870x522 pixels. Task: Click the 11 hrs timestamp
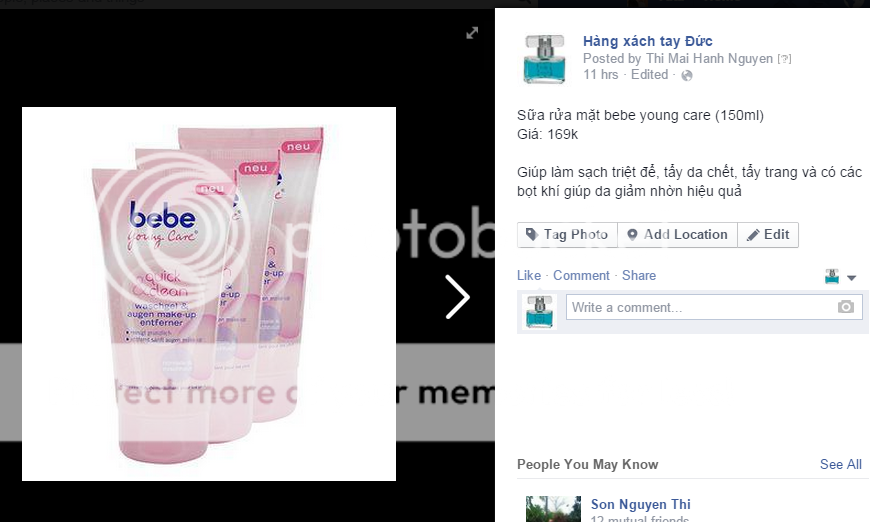(601, 75)
